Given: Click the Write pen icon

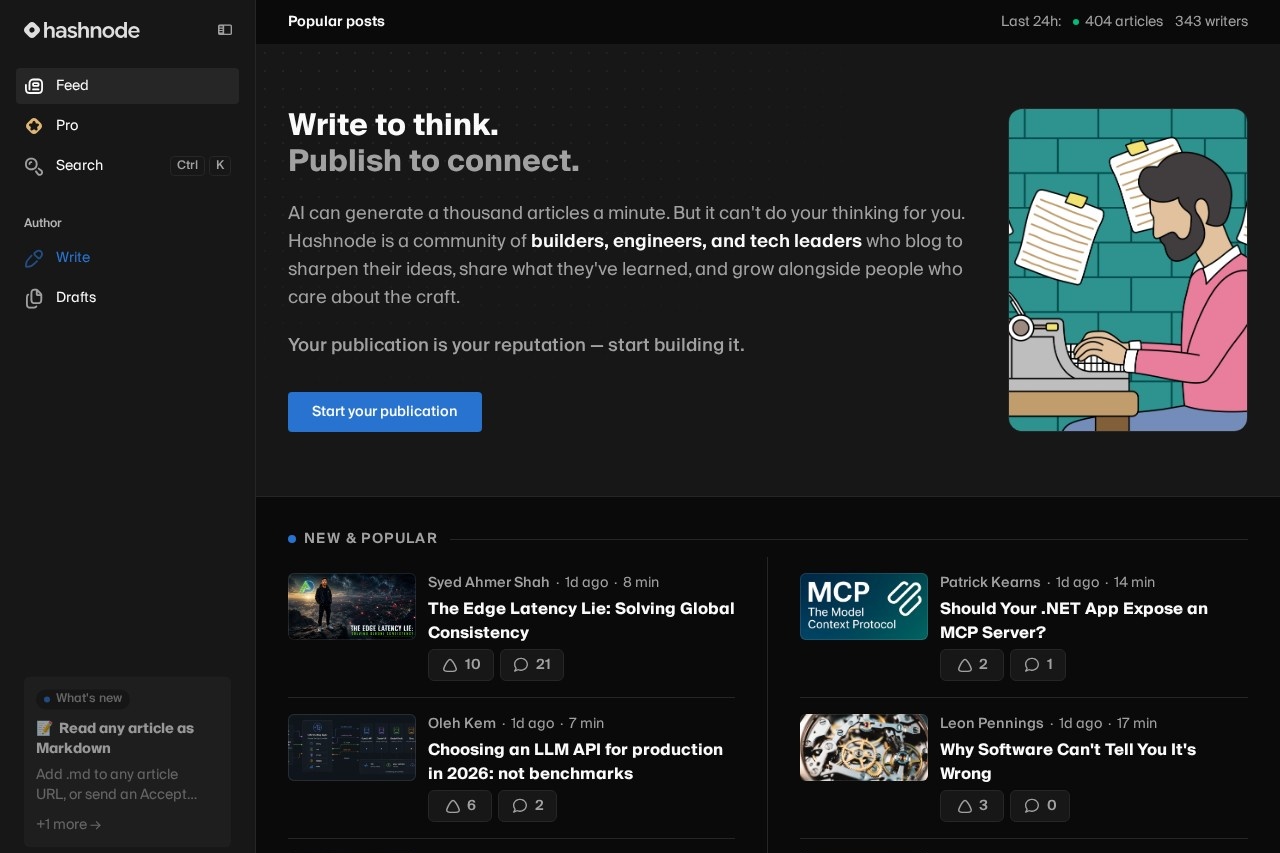Looking at the screenshot, I should (34, 258).
